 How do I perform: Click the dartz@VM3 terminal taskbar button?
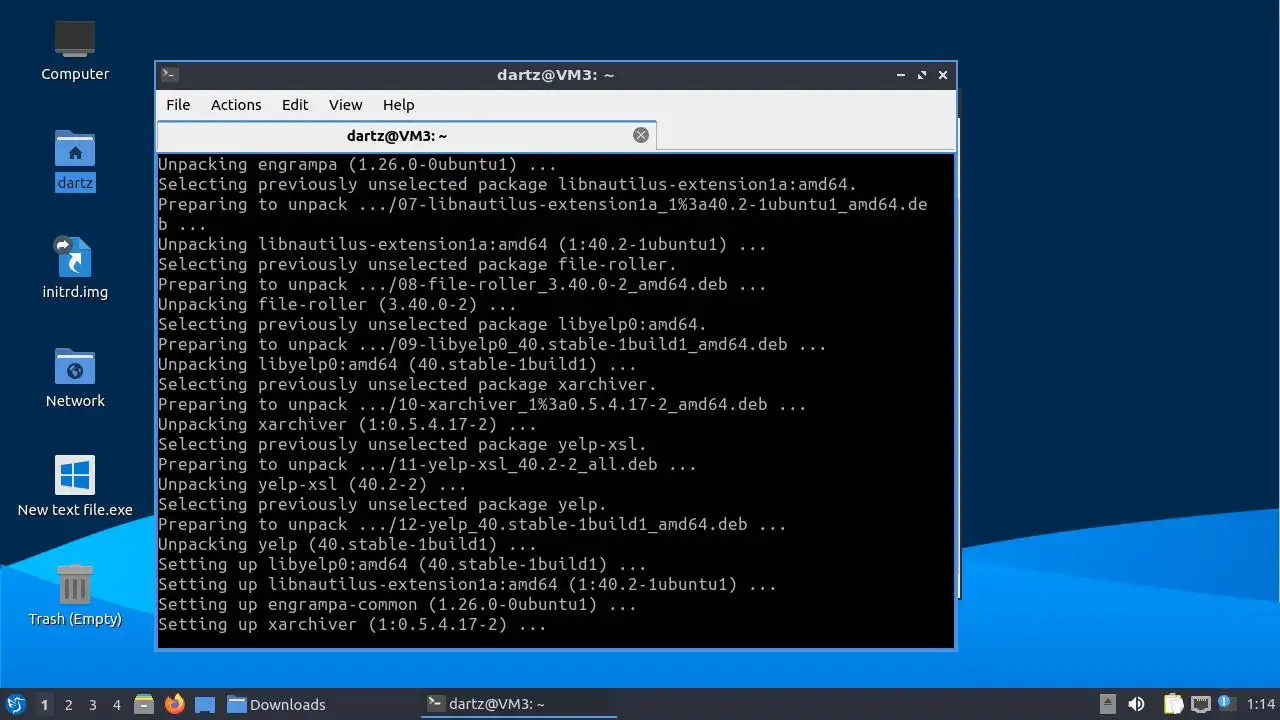(x=517, y=704)
